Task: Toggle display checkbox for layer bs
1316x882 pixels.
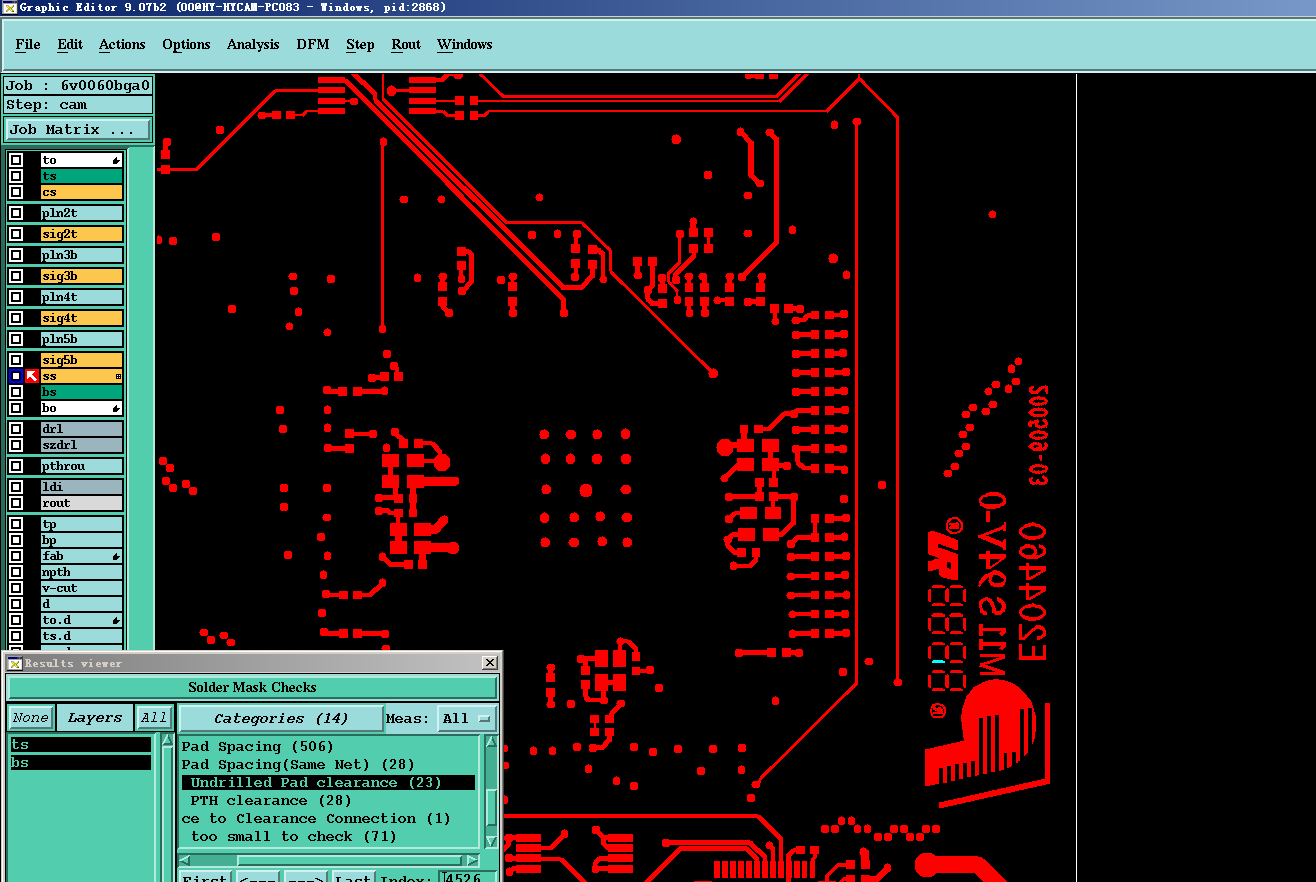Action: click(x=16, y=392)
